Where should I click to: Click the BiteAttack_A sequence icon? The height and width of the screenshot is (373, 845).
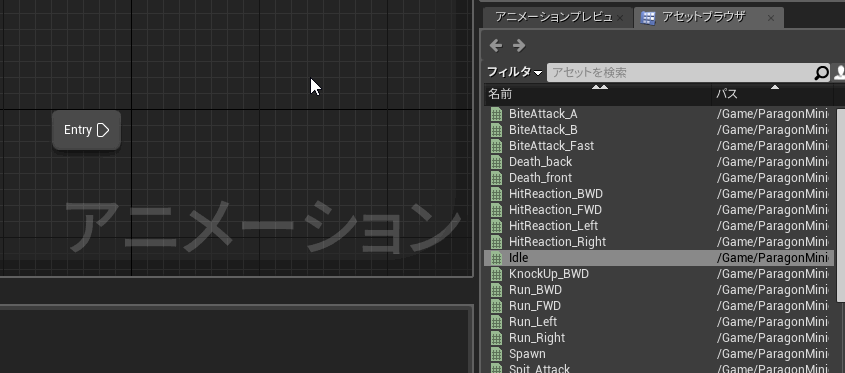pos(496,114)
